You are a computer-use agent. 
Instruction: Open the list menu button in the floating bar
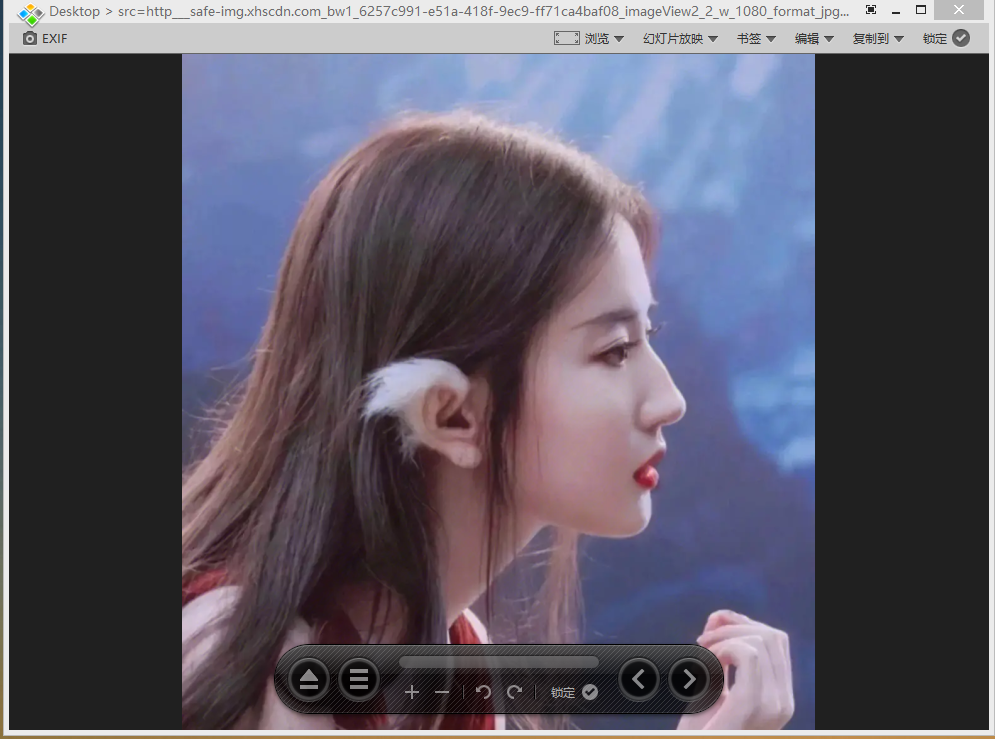click(359, 679)
